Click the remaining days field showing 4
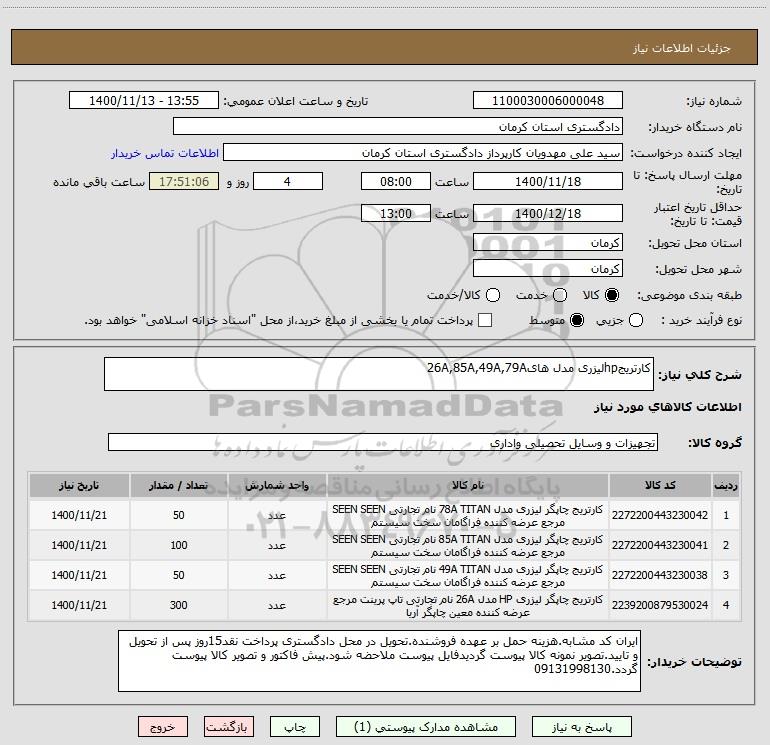Image resolution: width=770 pixels, height=745 pixels. 288,181
